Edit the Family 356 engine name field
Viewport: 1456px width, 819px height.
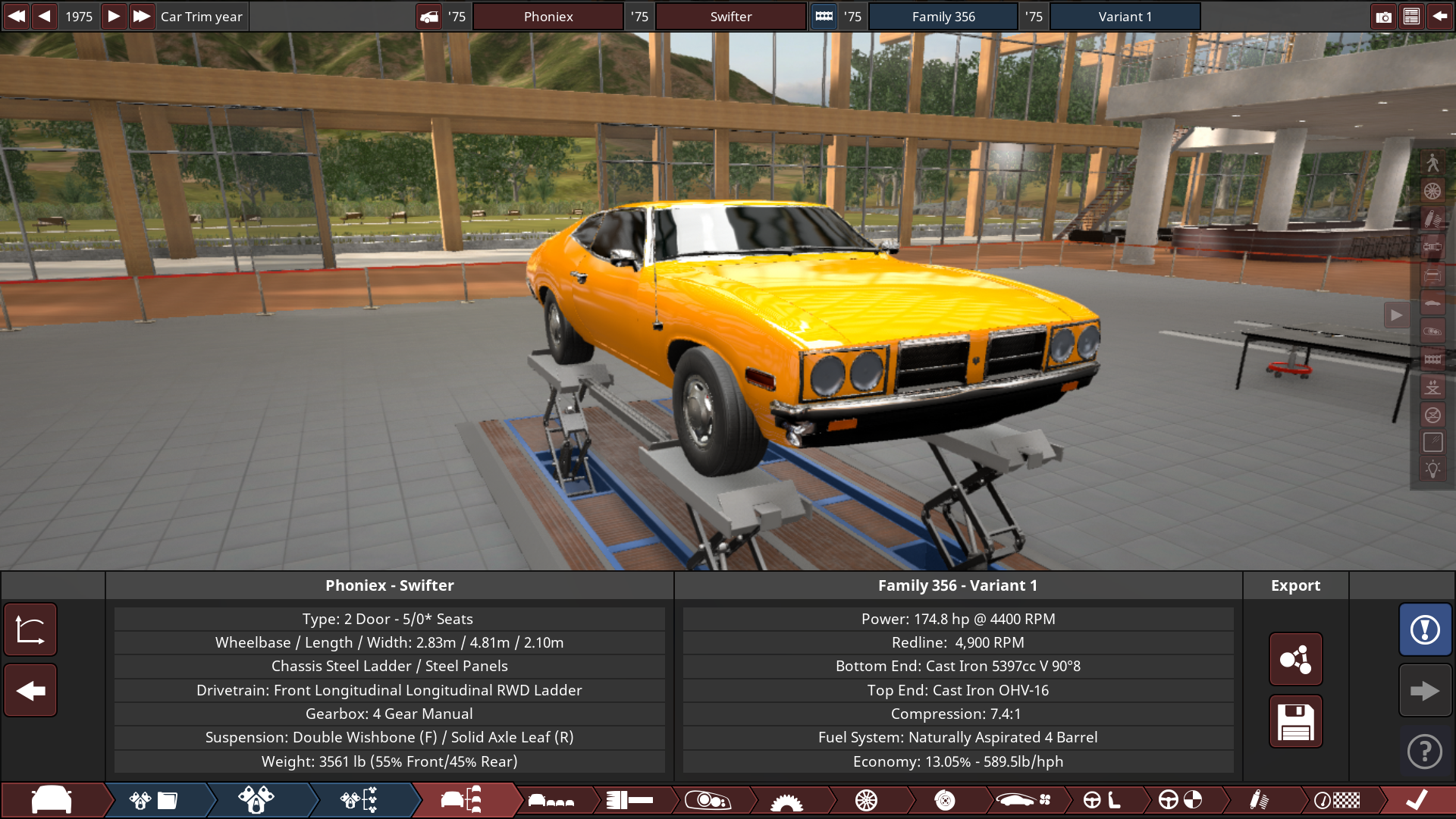click(943, 17)
